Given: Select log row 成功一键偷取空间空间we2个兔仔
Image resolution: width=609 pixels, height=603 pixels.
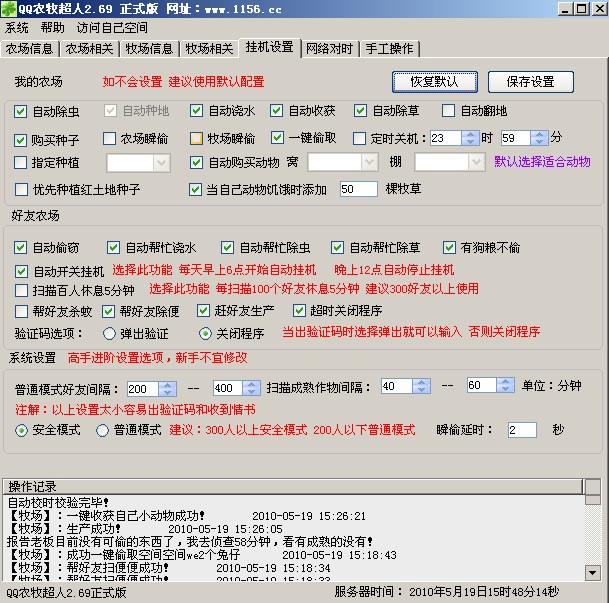Looking at the screenshot, I should (x=202, y=555).
